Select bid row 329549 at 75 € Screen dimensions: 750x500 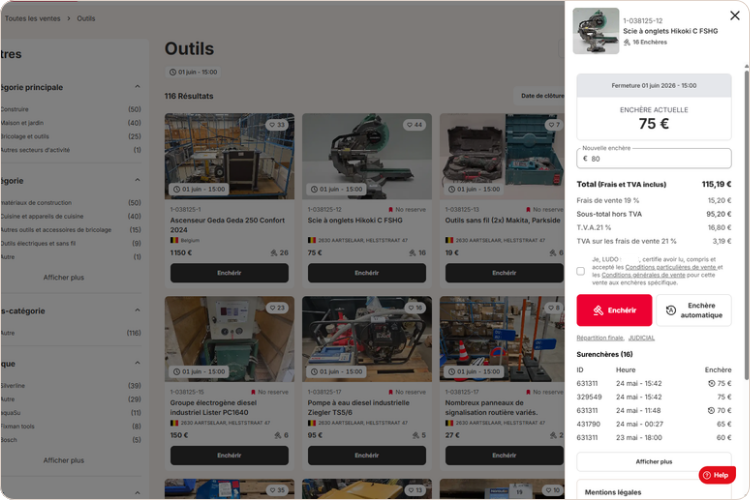(653, 397)
